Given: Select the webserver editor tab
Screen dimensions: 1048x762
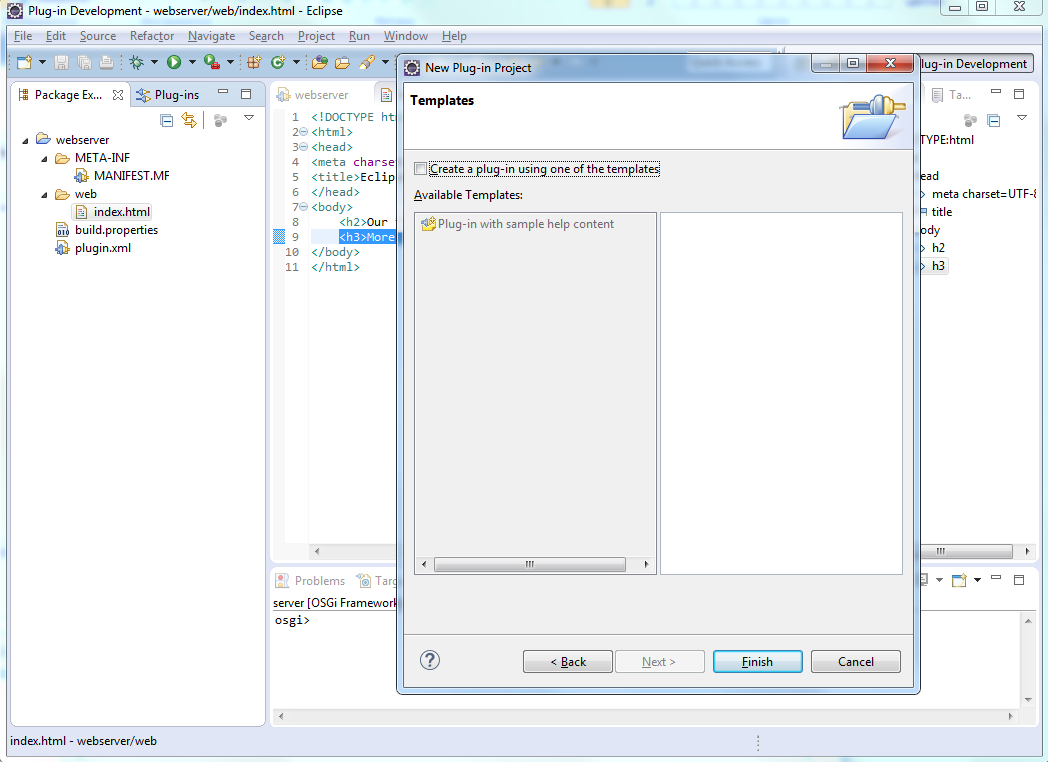Looking at the screenshot, I should click(313, 95).
